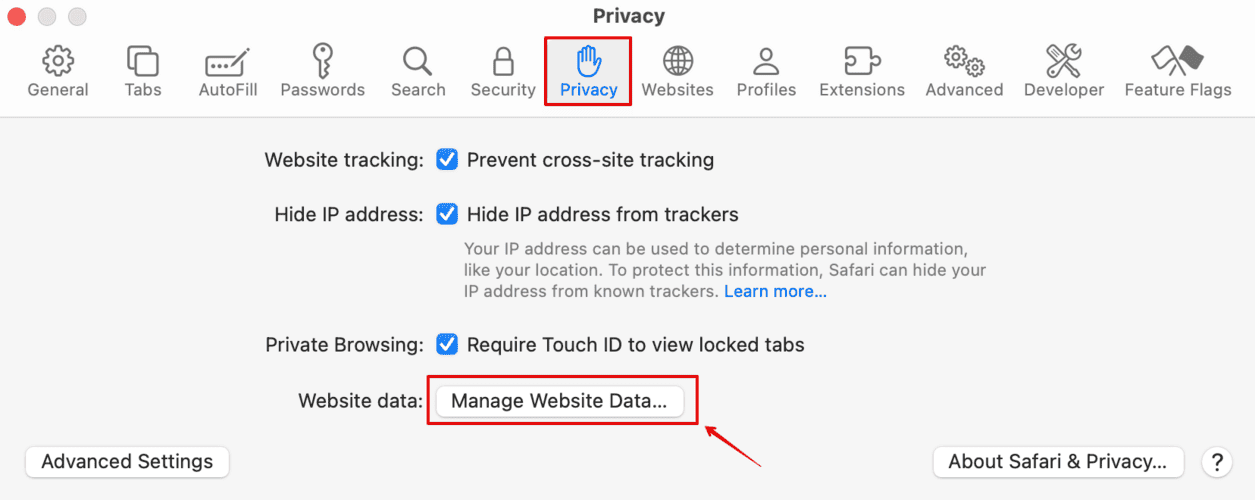Open Search magnifying glass settings
This screenshot has height=500, width=1255.
[418, 62]
